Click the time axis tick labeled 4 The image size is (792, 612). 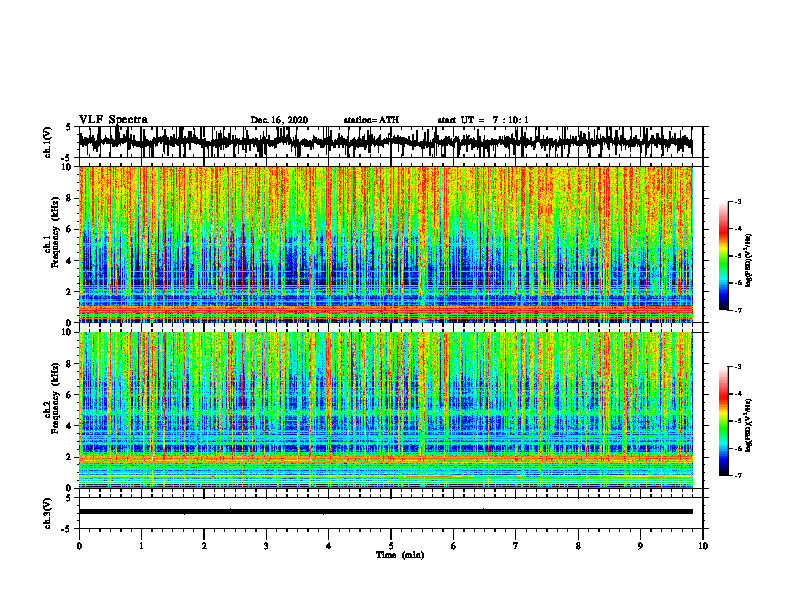tap(329, 546)
